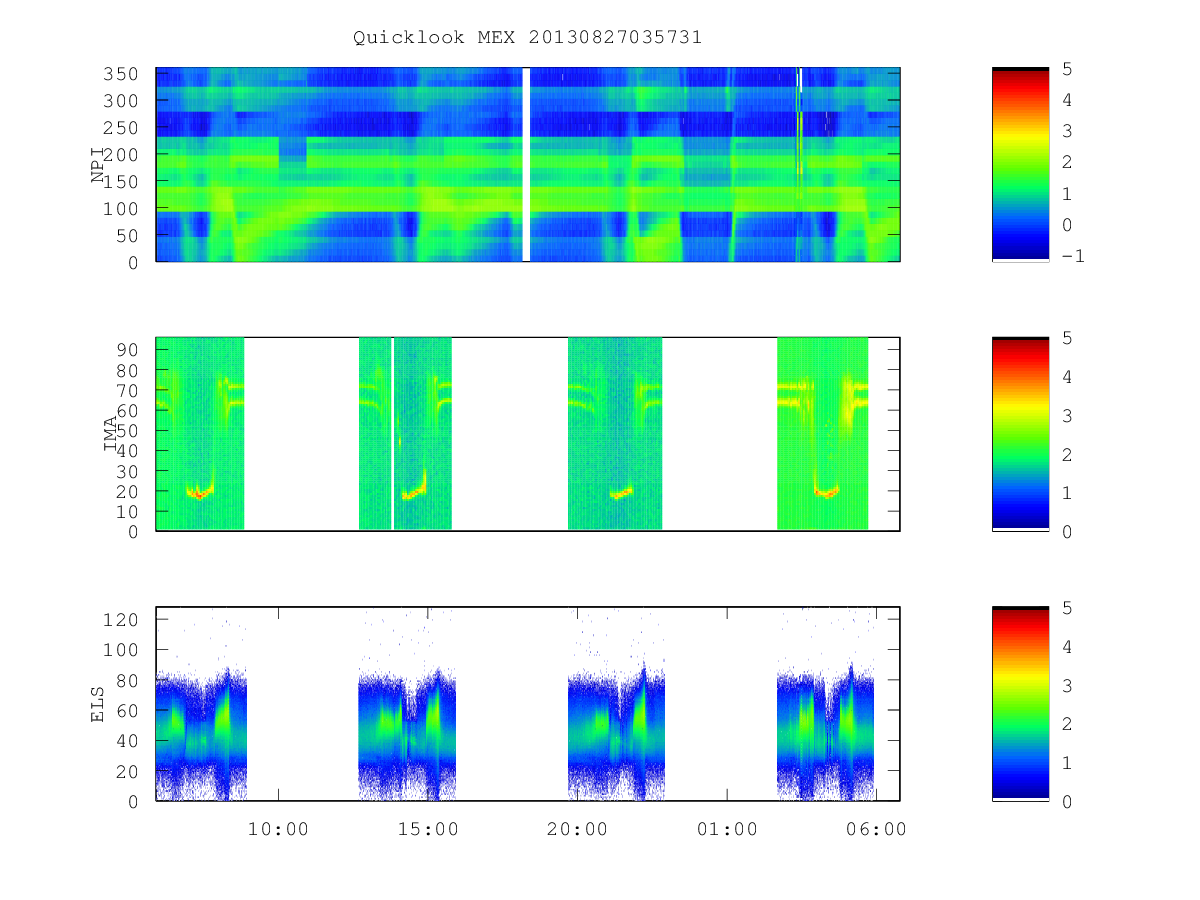
Task: Click the -1 label on NPI colorbar
Action: pos(1073,256)
